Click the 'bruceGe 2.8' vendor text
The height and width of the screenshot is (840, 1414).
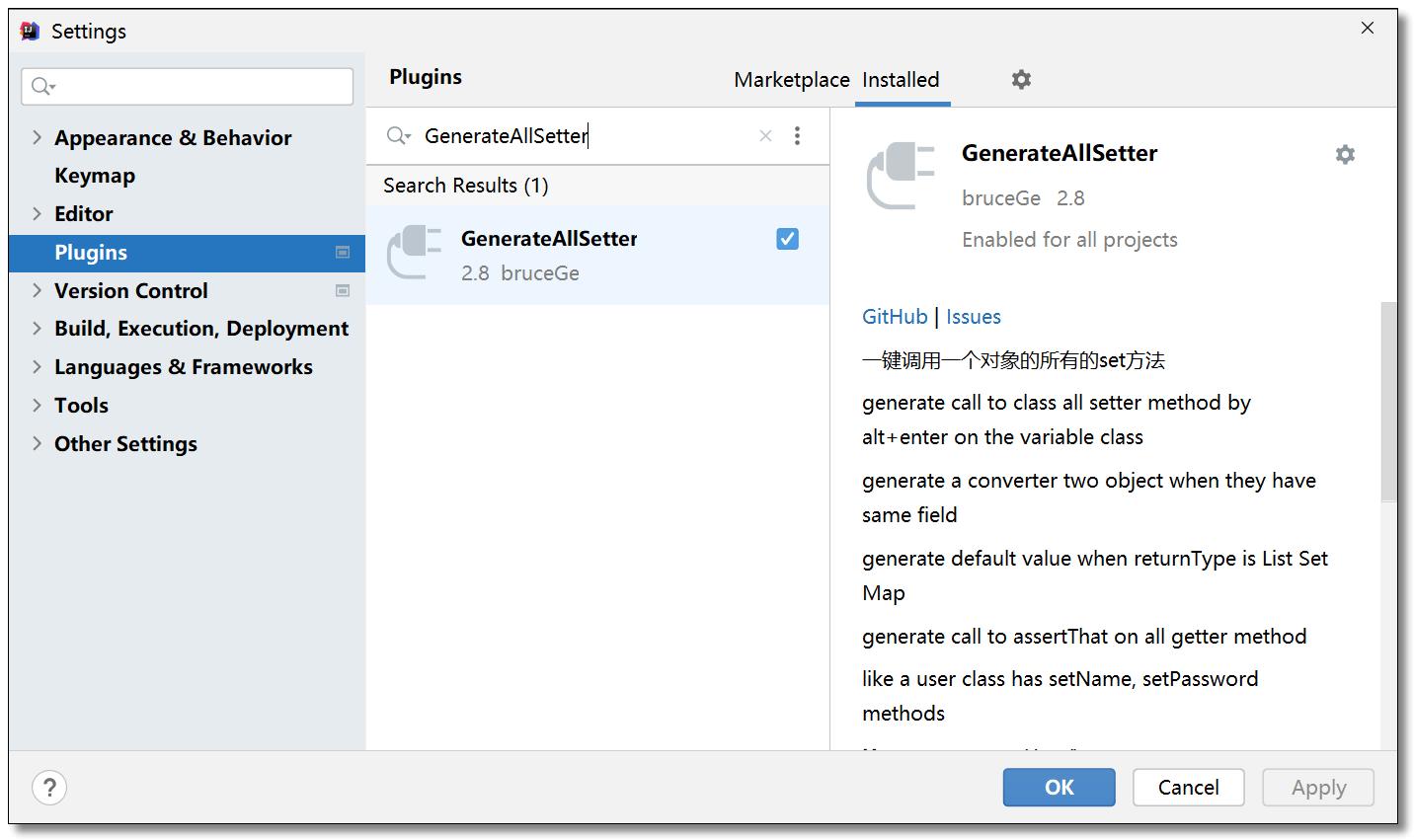point(1023,198)
